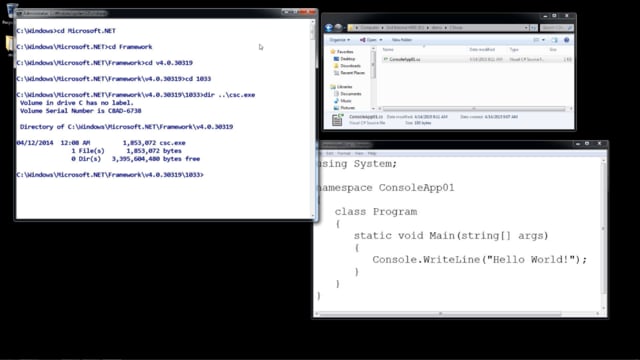Screen dimensions: 640x360
Task: Click the New folder button
Action: click(x=402, y=40)
